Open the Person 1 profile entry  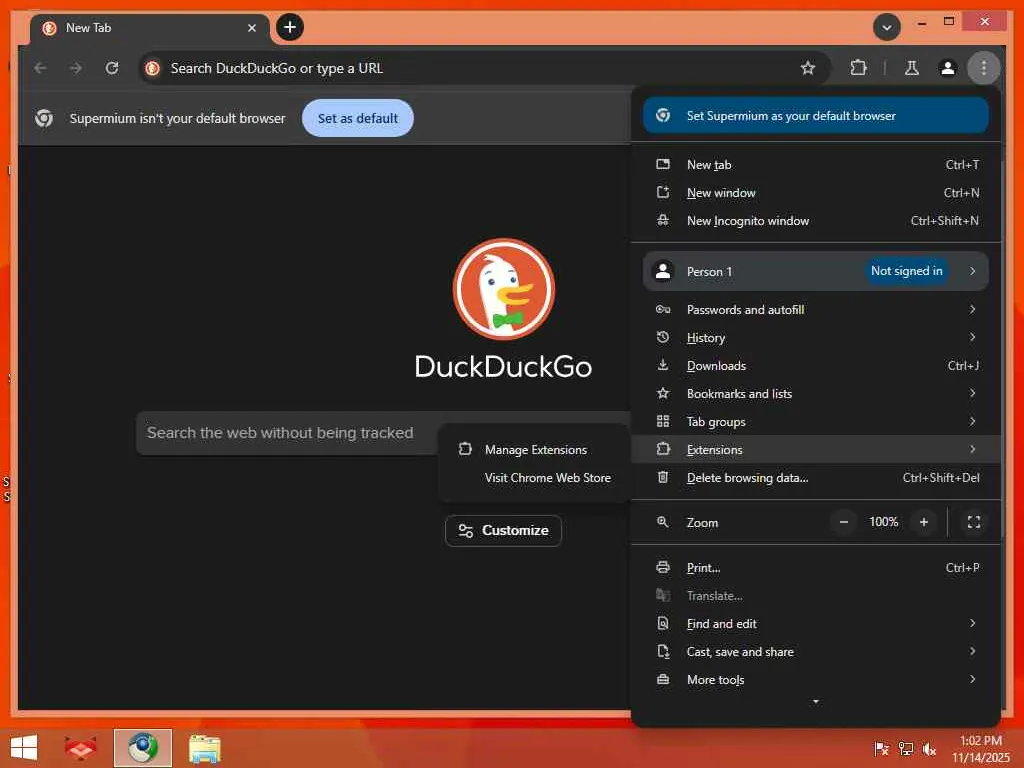point(816,271)
